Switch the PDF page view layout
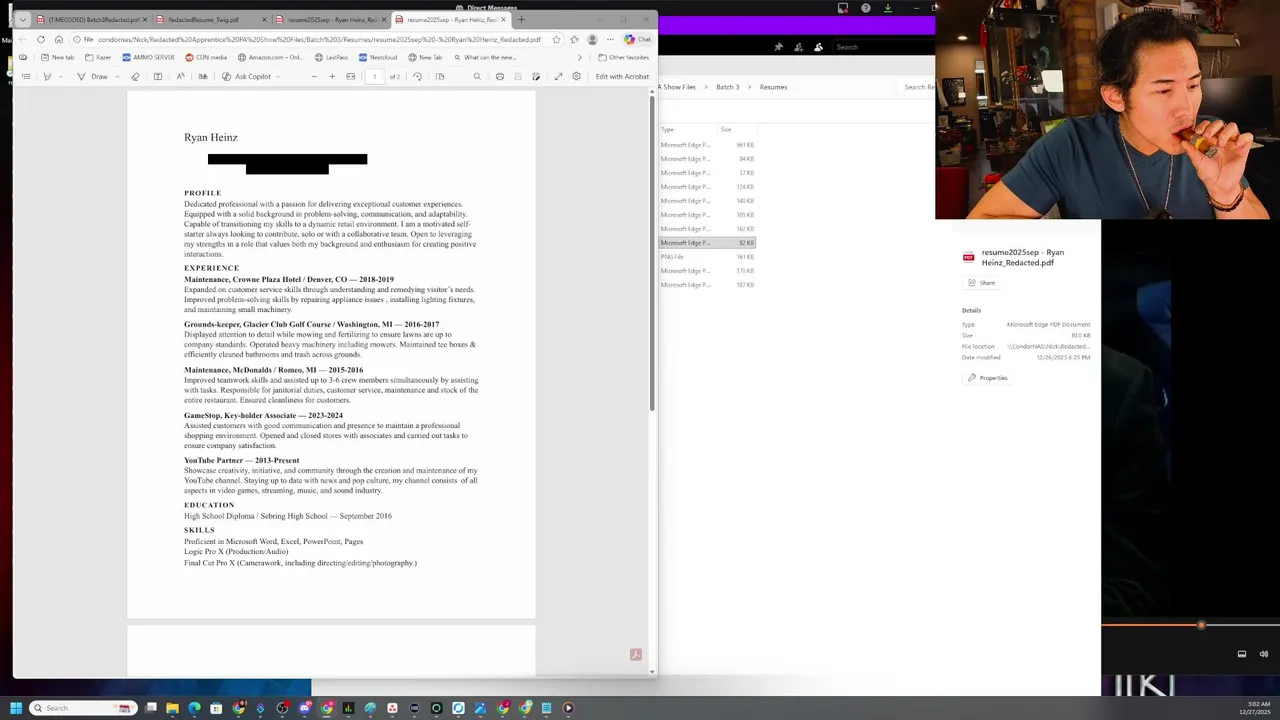The image size is (1280, 720). [440, 76]
